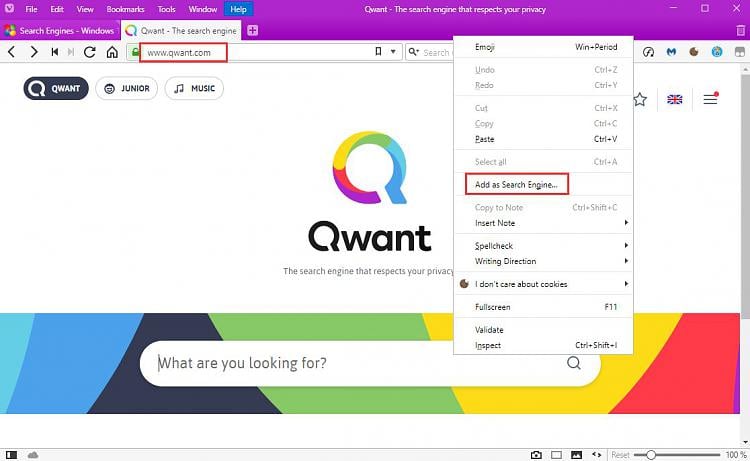Open a new tab with plus button

point(253,31)
